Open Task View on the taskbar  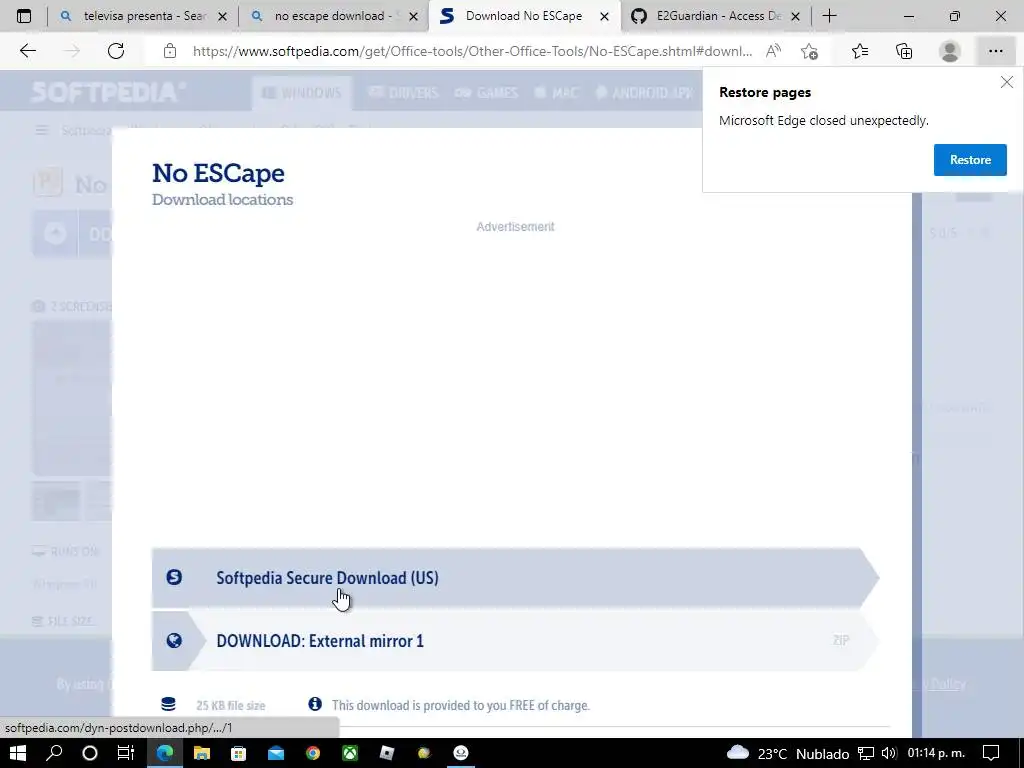(x=125, y=753)
